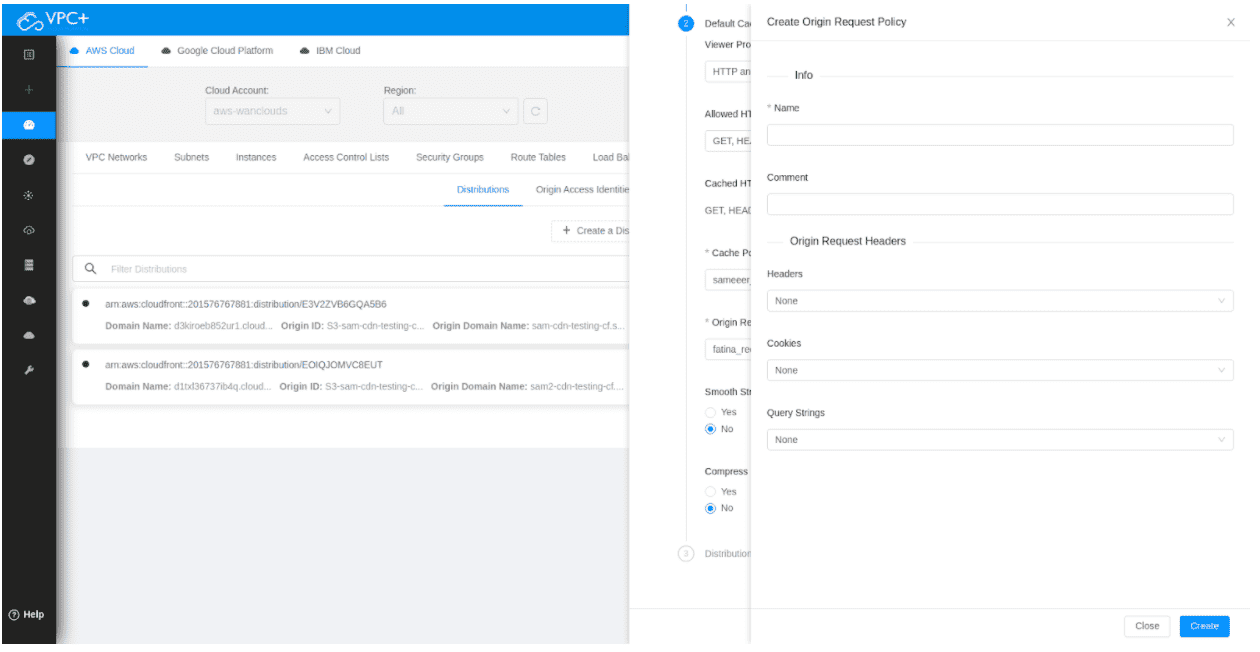Image resolution: width=1260 pixels, height=652 pixels.
Task: Switch to IBM Cloud tab
Action: pyautogui.click(x=330, y=51)
